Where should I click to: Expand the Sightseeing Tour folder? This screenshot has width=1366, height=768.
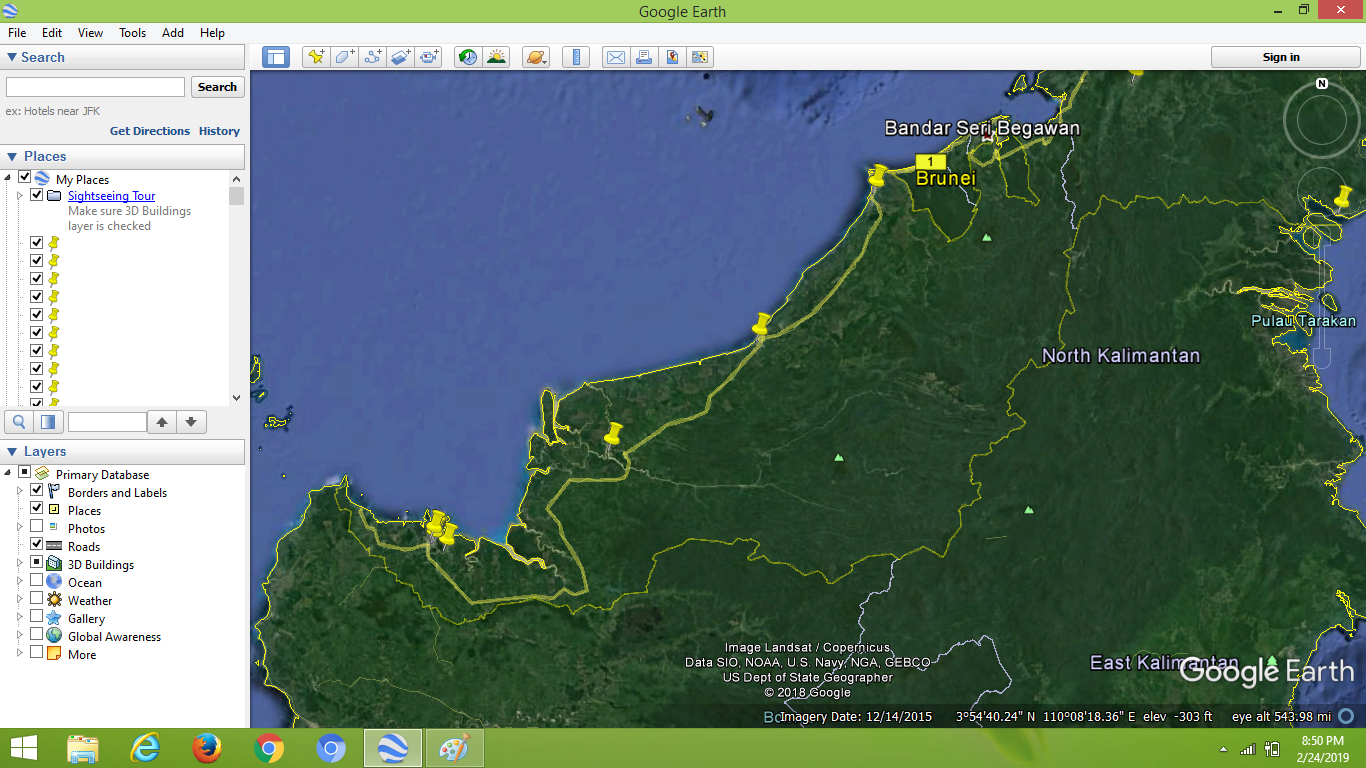tap(19, 196)
